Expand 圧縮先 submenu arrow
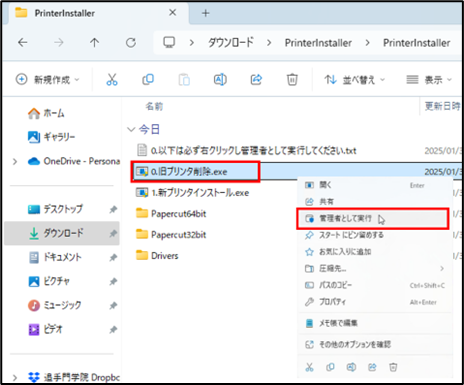464x385 pixels. coord(442,268)
